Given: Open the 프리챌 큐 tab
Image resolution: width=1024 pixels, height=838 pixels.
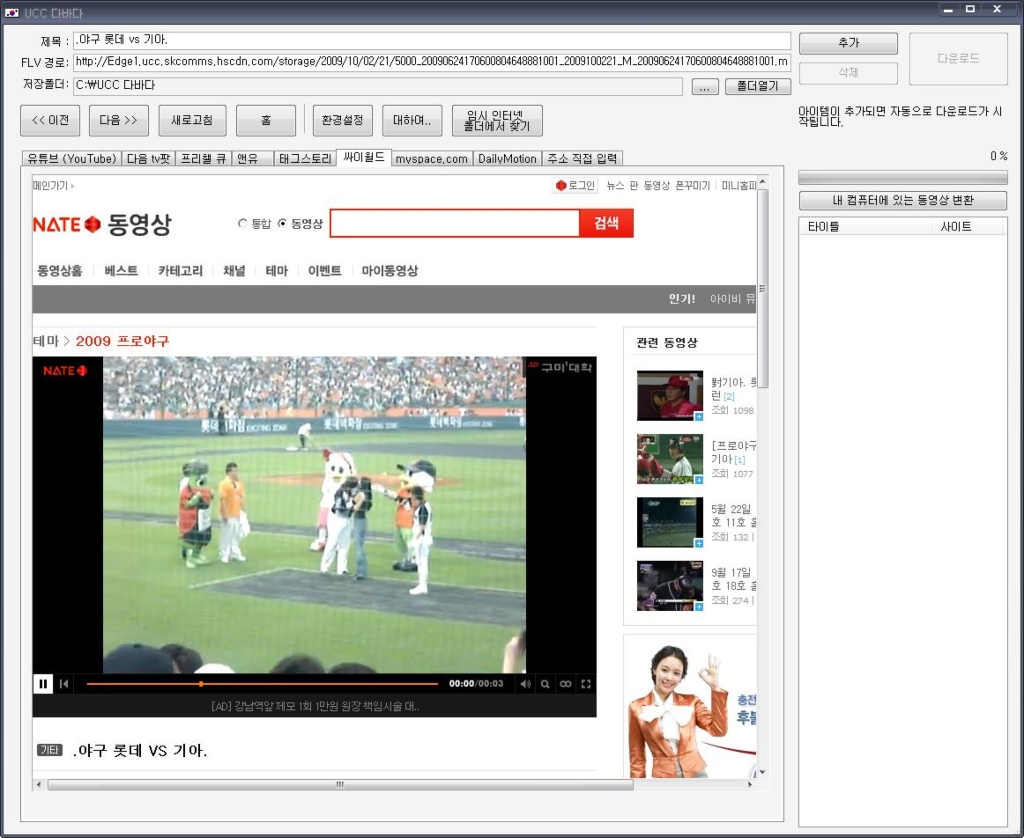Looking at the screenshot, I should tap(202, 159).
